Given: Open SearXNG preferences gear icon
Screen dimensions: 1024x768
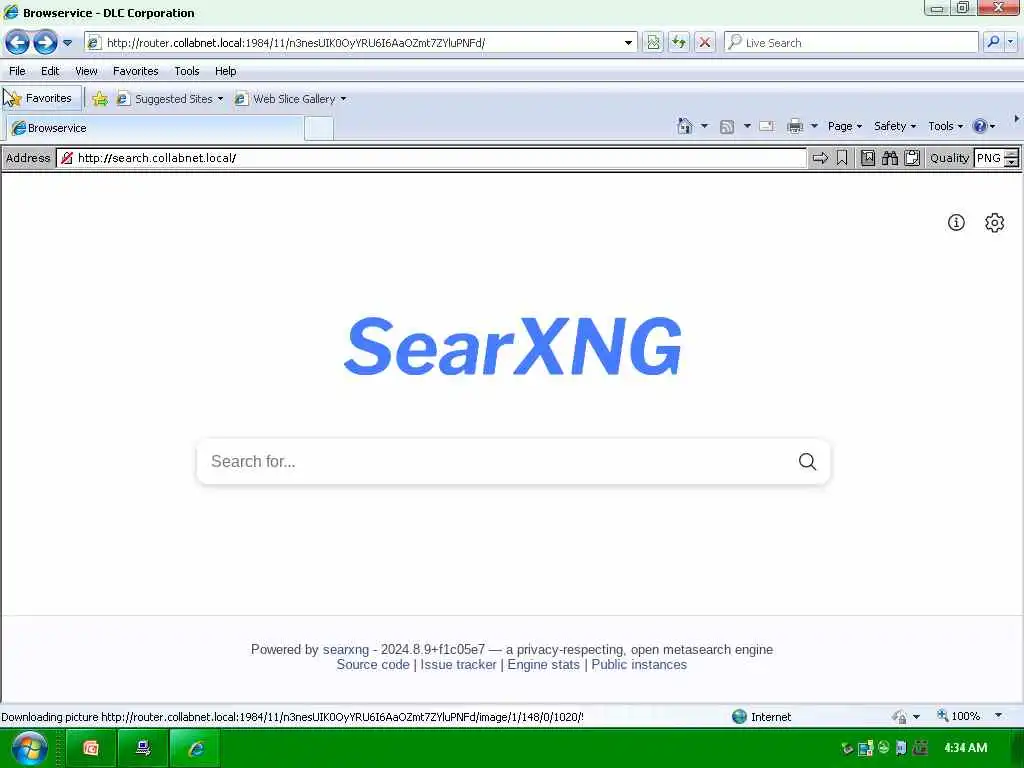Looking at the screenshot, I should pyautogui.click(x=995, y=223).
